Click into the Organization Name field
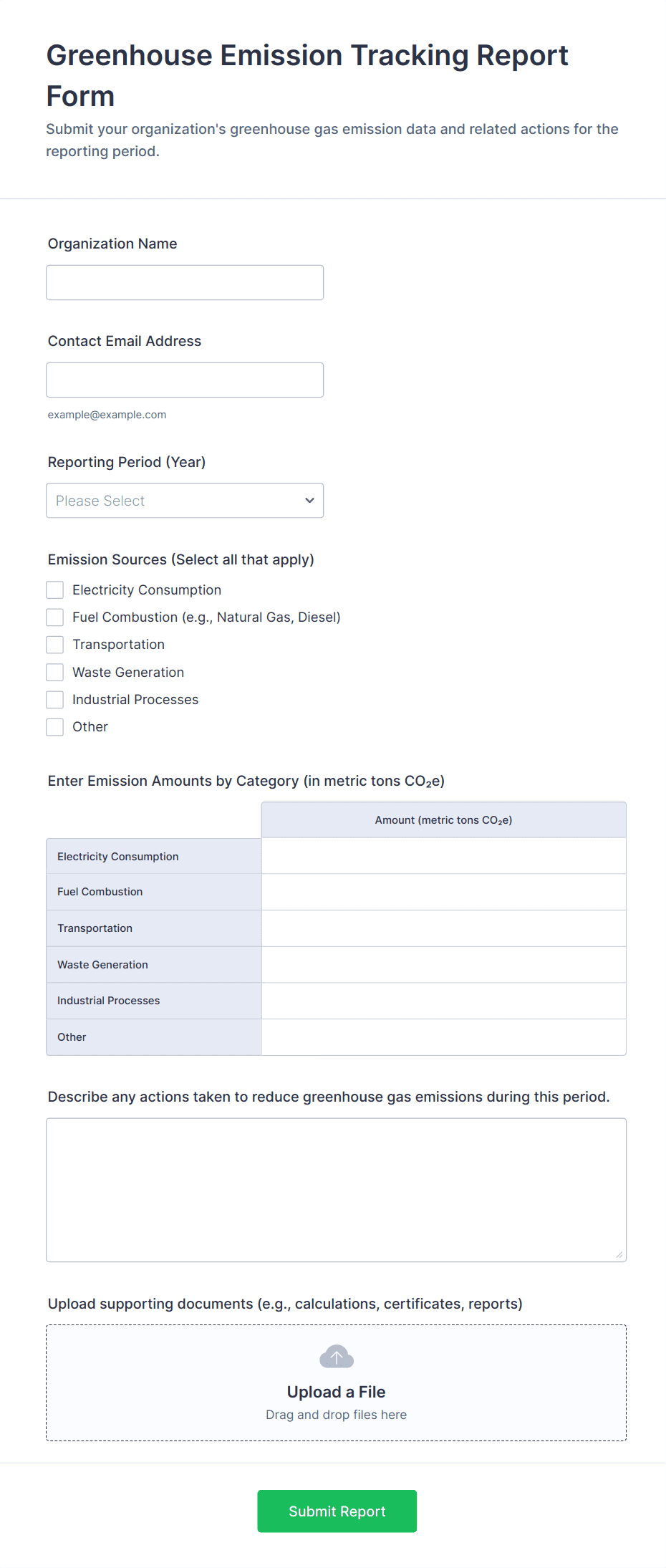666x1568 pixels. click(184, 282)
